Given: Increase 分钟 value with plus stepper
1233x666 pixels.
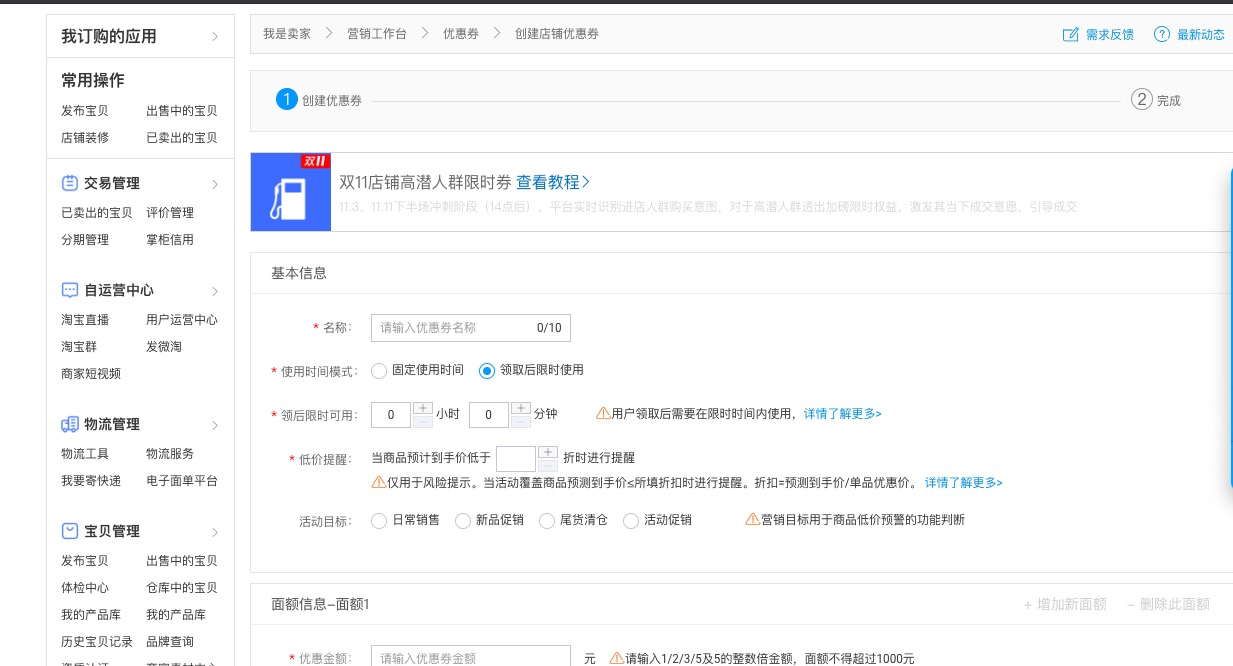Looking at the screenshot, I should pos(520,408).
